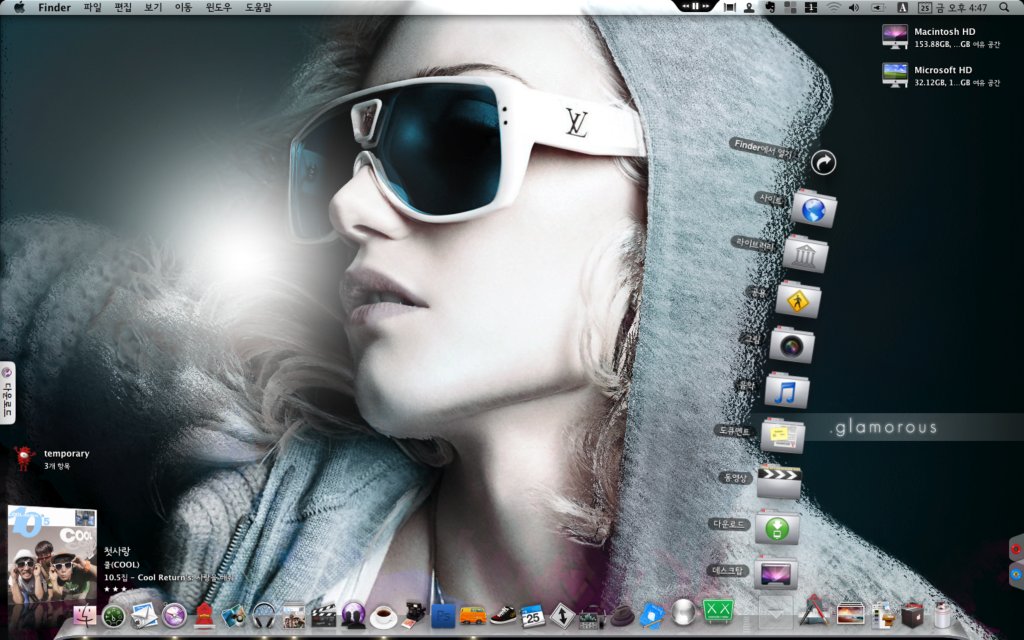Click the date and time 금 오후 4:47
The height and width of the screenshot is (640, 1024).
point(961,7)
